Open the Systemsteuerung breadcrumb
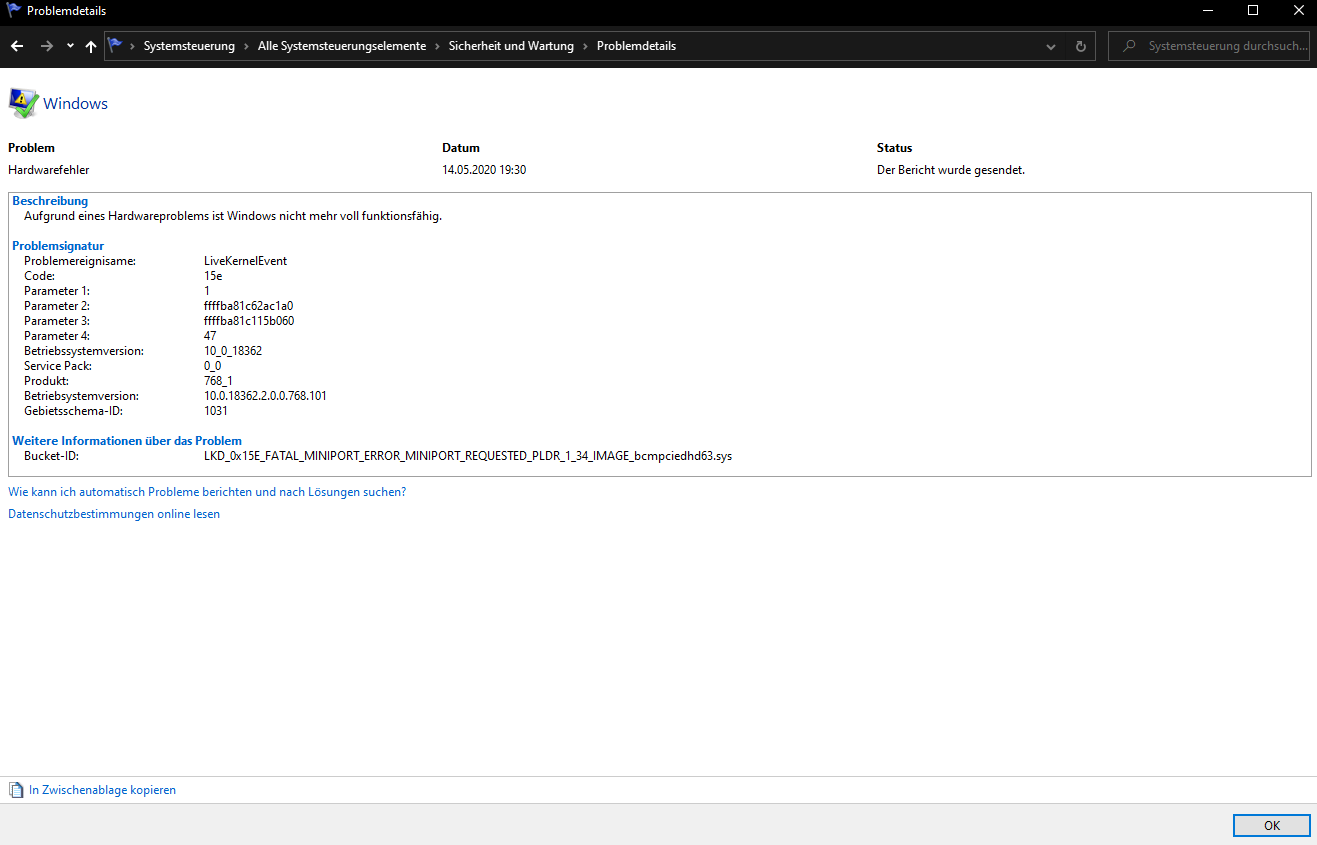Viewport: 1317px width, 845px height. tap(189, 46)
